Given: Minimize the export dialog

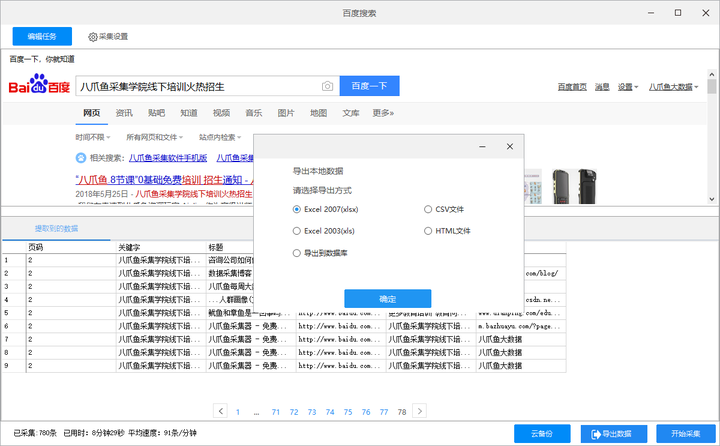Looking at the screenshot, I should pos(482,147).
